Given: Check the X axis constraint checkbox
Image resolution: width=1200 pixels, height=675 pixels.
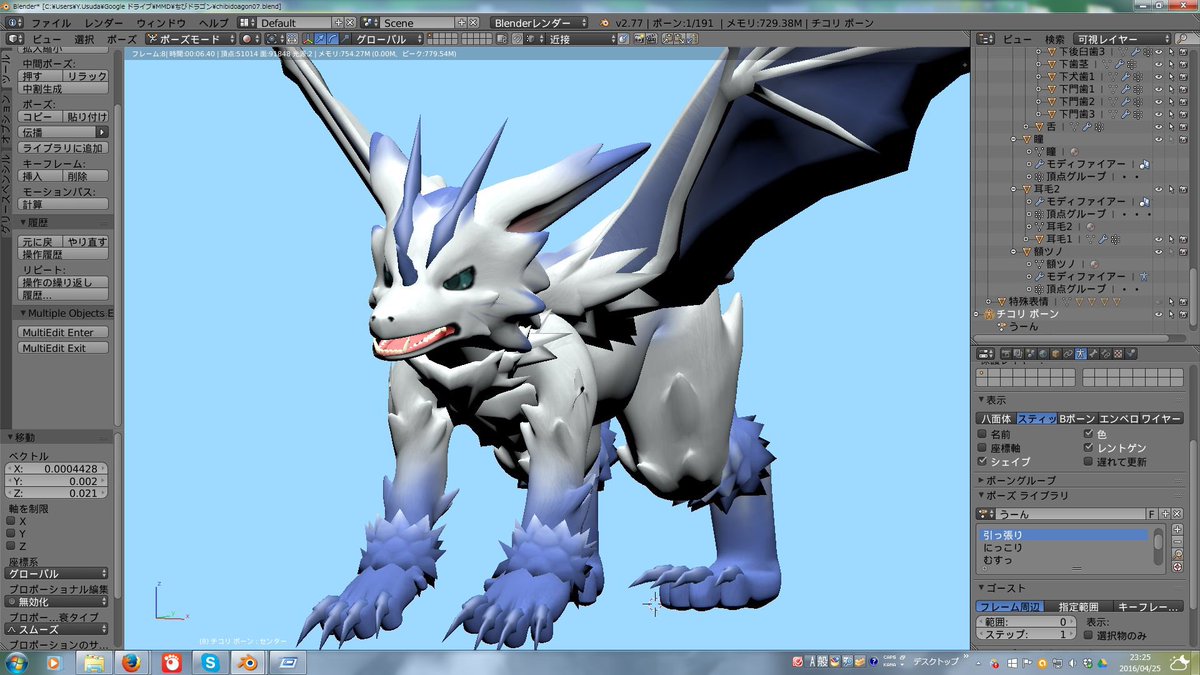Looking at the screenshot, I should click(11, 521).
